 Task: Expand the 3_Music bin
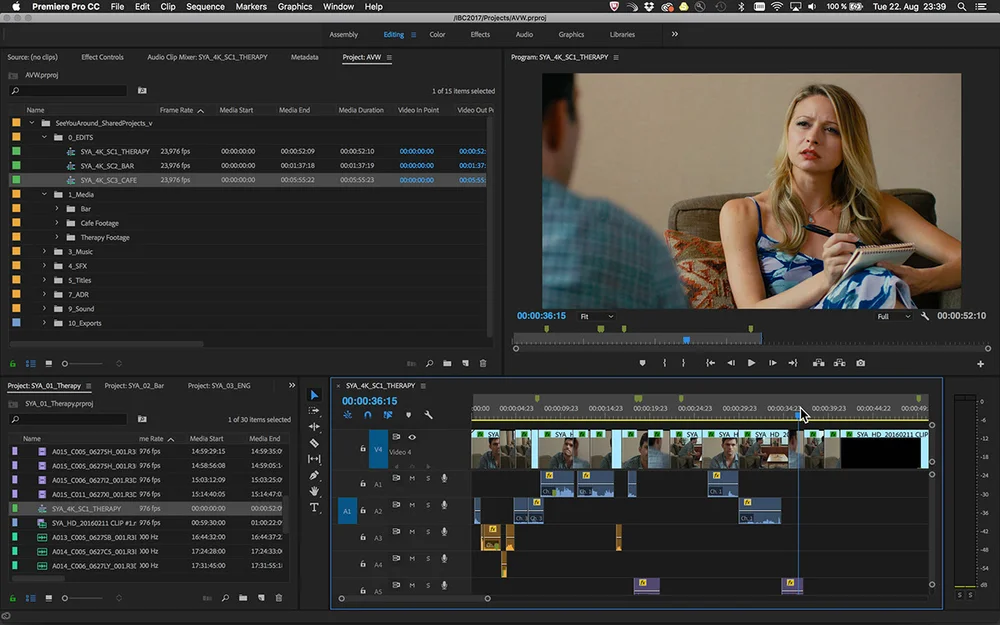[44, 252]
